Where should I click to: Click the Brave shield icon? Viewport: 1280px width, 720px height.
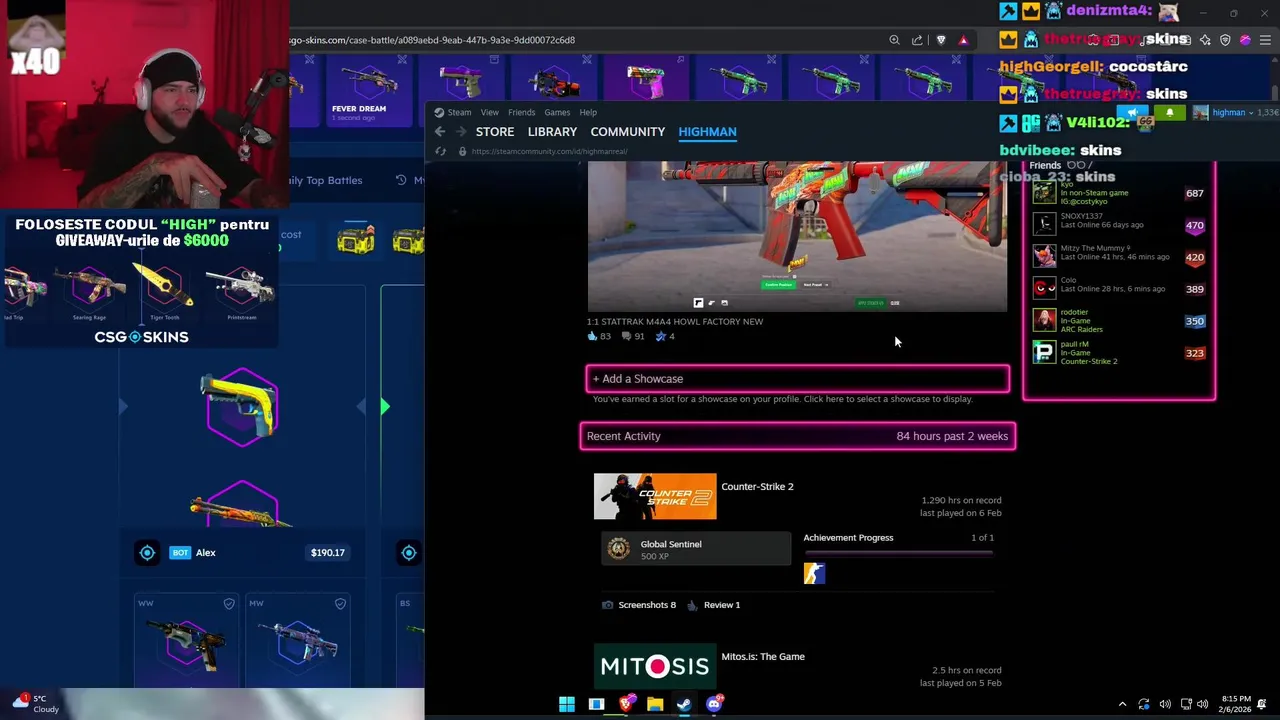click(x=941, y=40)
